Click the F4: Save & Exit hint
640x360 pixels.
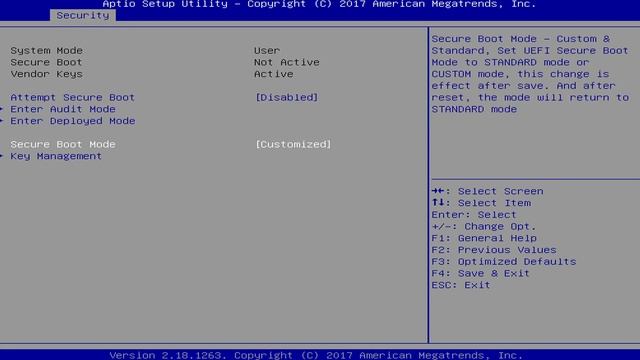[480, 273]
